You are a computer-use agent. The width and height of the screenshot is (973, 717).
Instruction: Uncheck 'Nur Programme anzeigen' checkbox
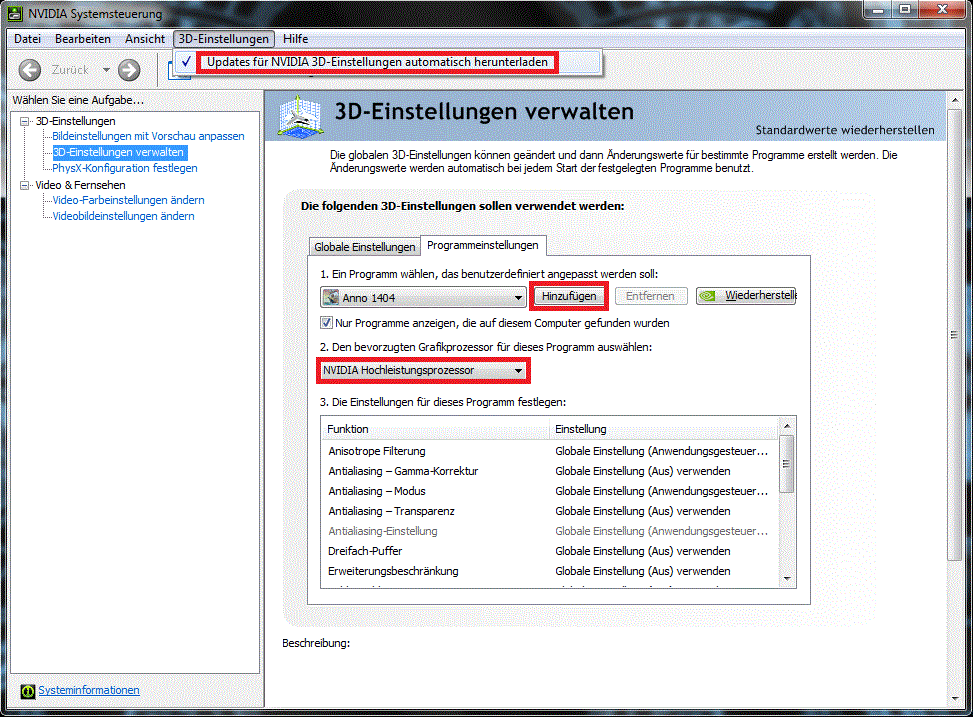[326, 323]
